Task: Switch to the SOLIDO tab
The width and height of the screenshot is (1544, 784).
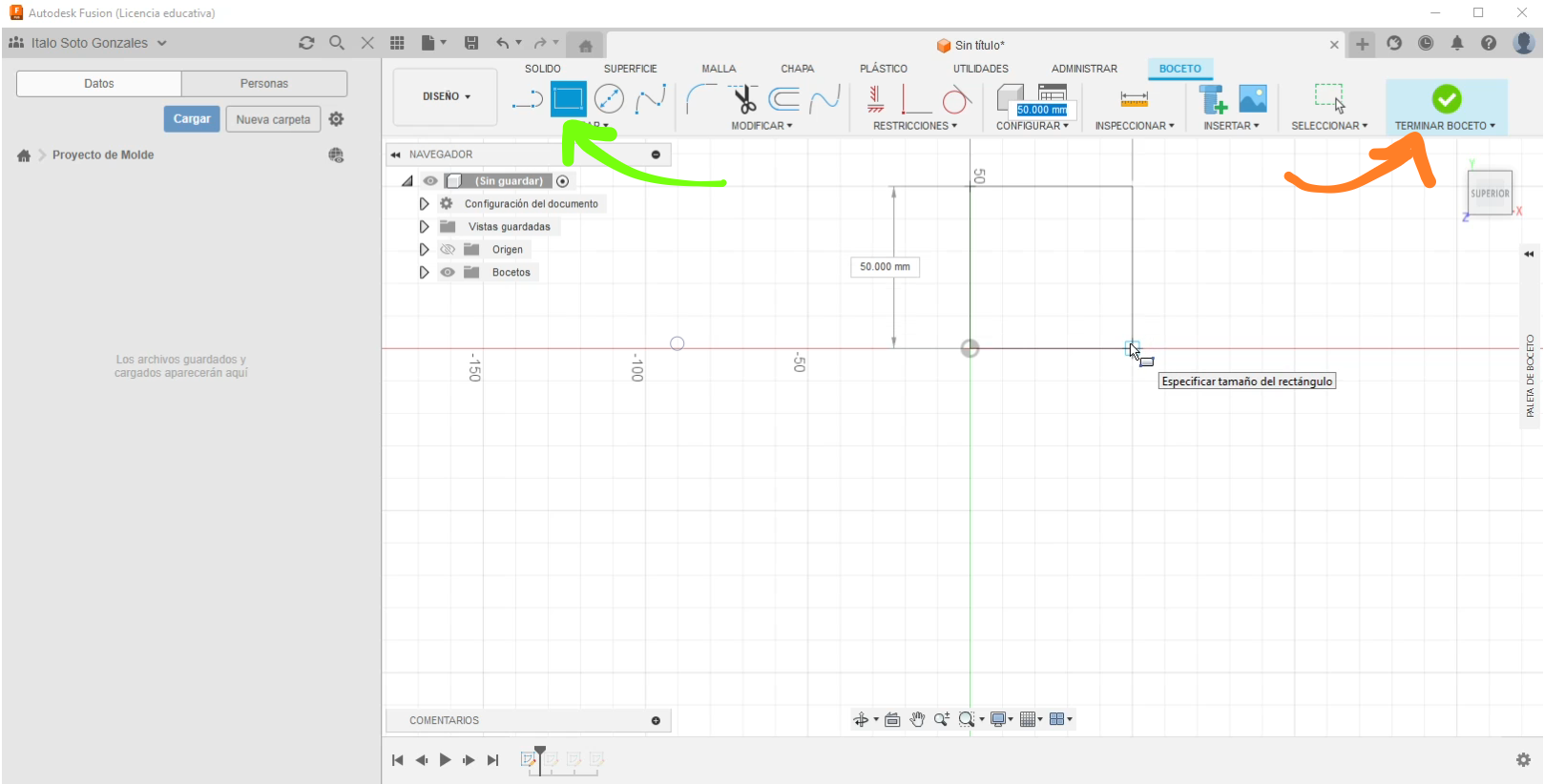Action: click(x=543, y=69)
